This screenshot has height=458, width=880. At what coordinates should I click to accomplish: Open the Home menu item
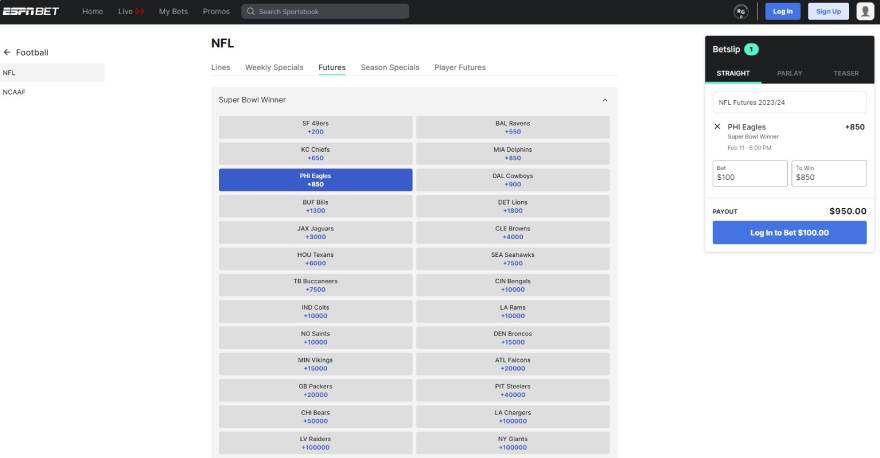tap(93, 11)
